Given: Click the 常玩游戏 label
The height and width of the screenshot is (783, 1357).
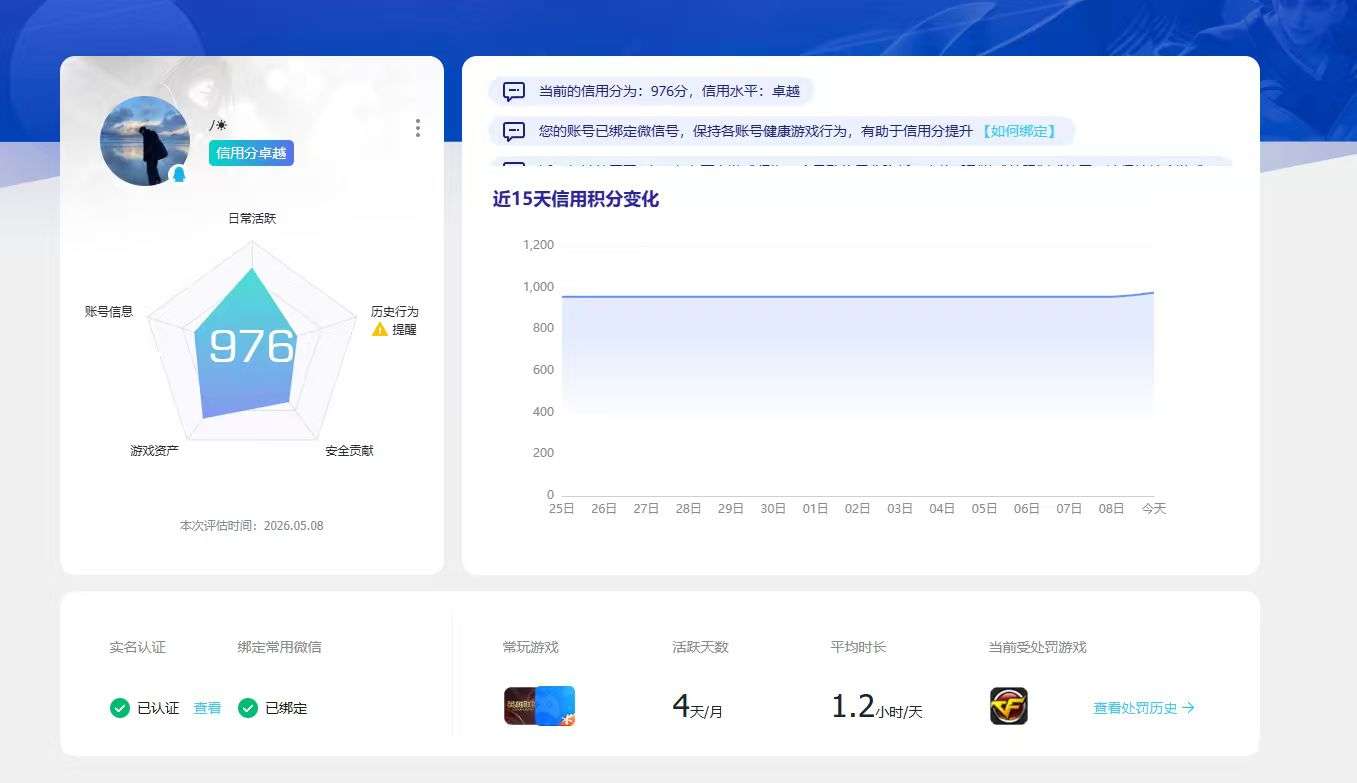Looking at the screenshot, I should click(x=531, y=647).
